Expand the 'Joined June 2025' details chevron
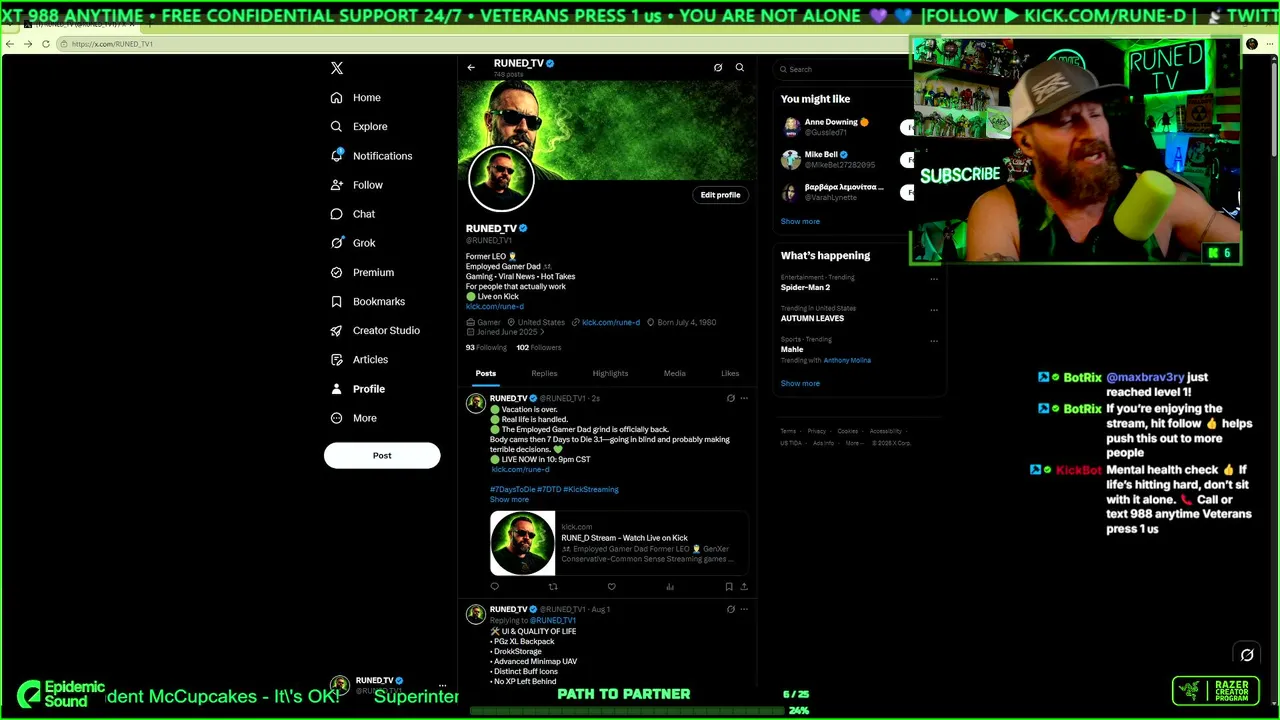1280x720 pixels. (543, 332)
